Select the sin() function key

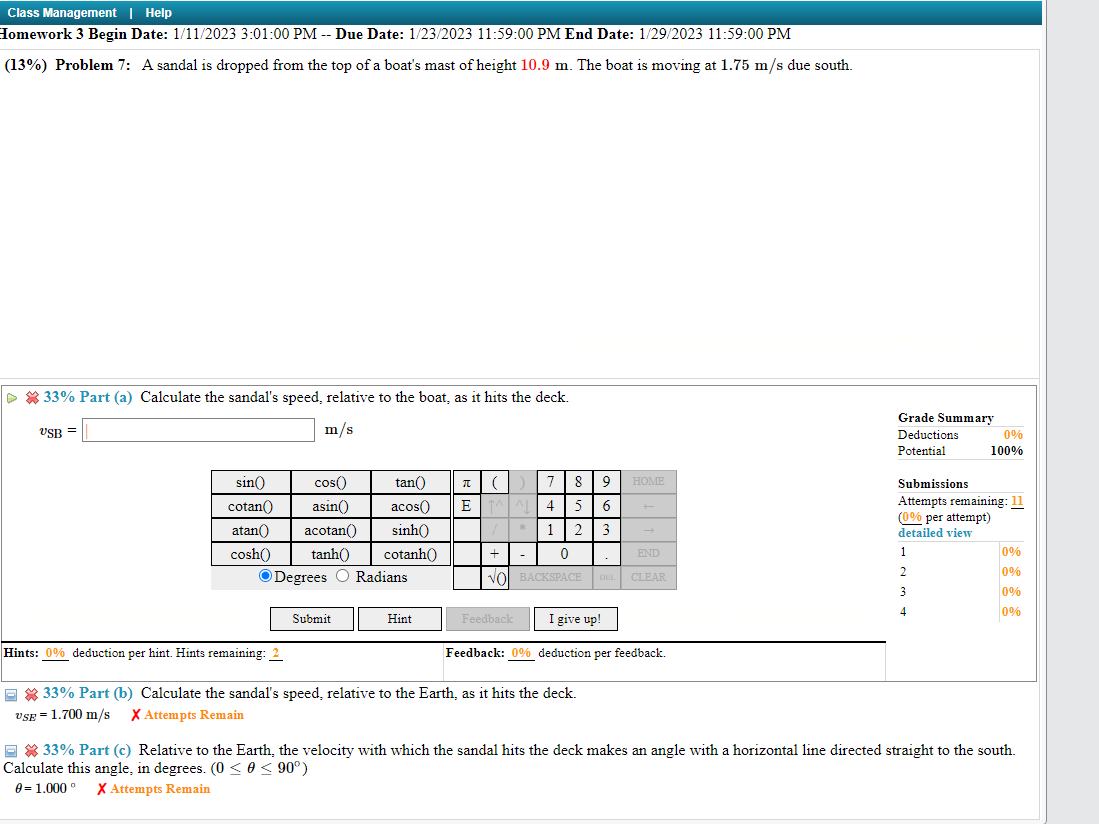click(250, 482)
